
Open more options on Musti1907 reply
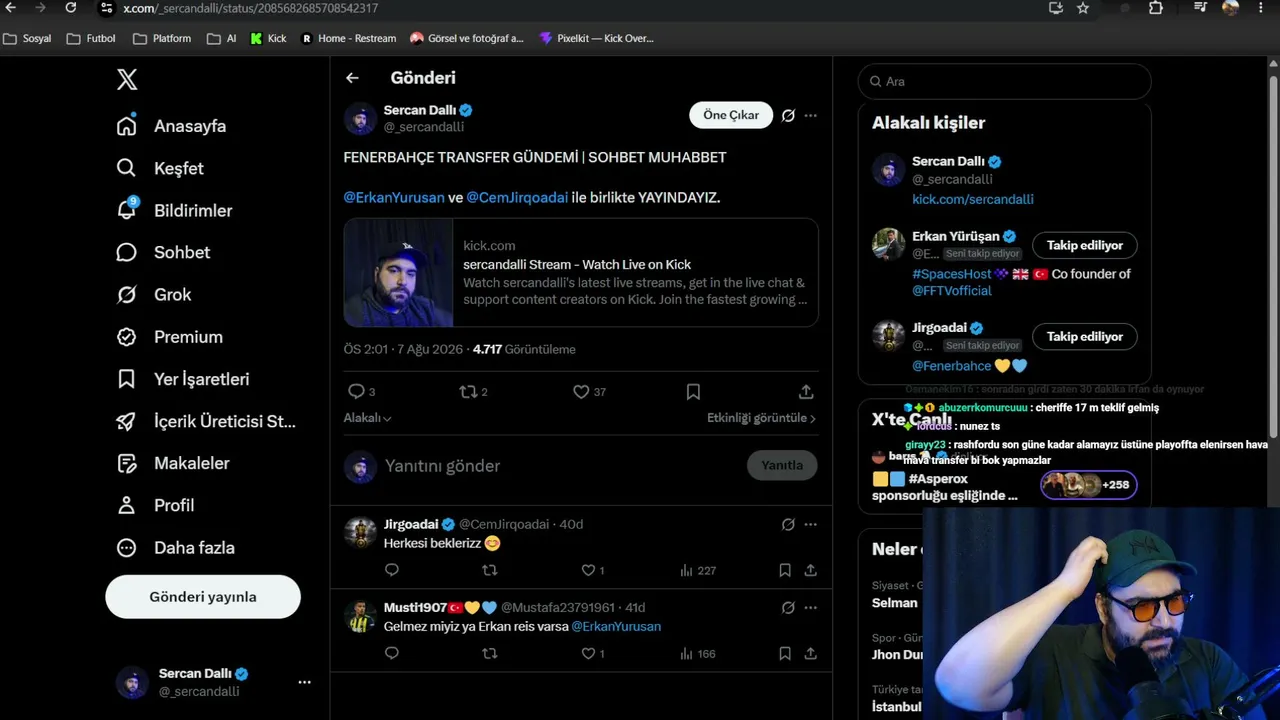pyautogui.click(x=811, y=607)
